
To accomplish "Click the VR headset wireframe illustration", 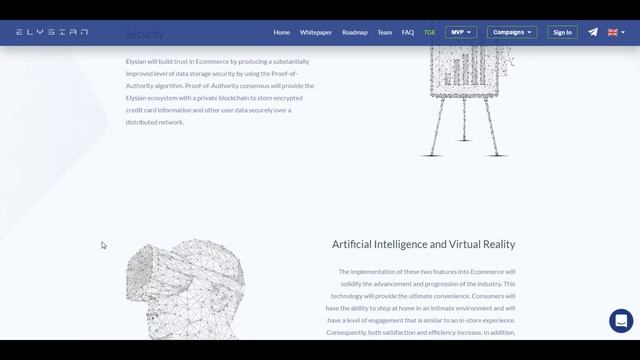I will click(185, 289).
